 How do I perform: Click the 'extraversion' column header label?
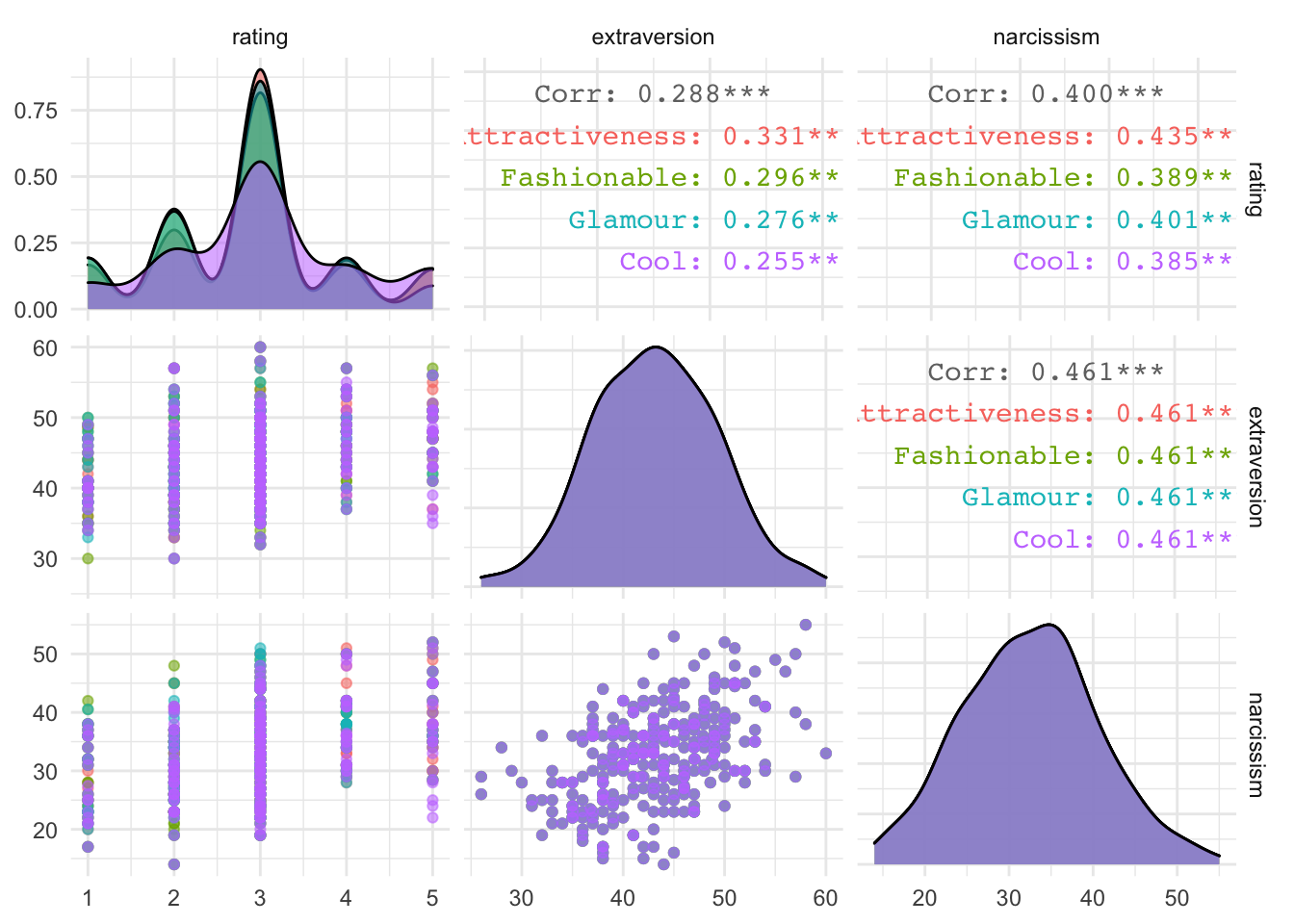click(x=653, y=38)
